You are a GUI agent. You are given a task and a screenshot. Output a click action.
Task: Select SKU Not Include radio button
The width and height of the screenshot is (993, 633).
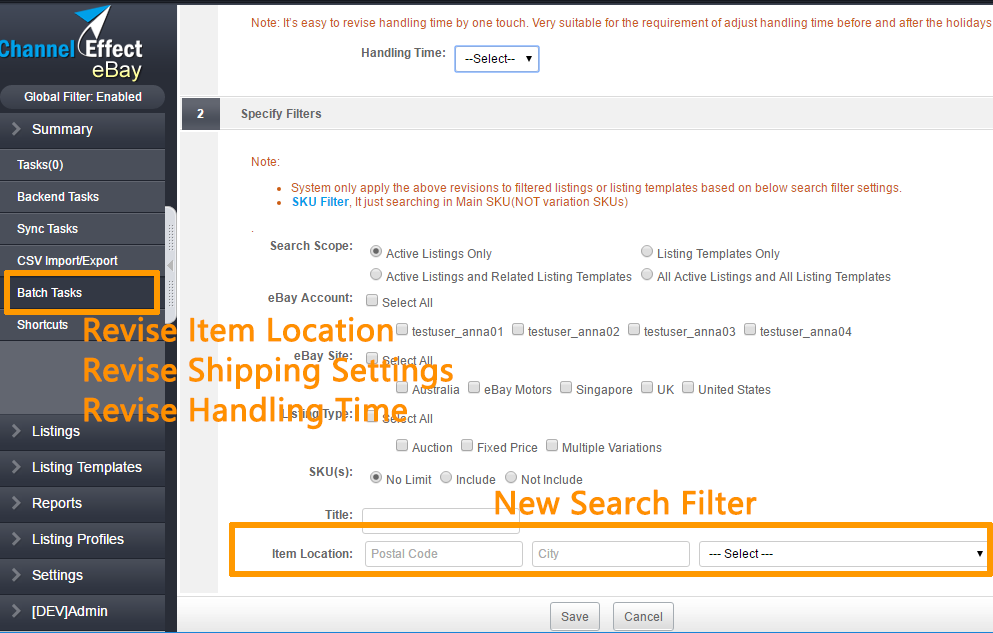(x=511, y=477)
